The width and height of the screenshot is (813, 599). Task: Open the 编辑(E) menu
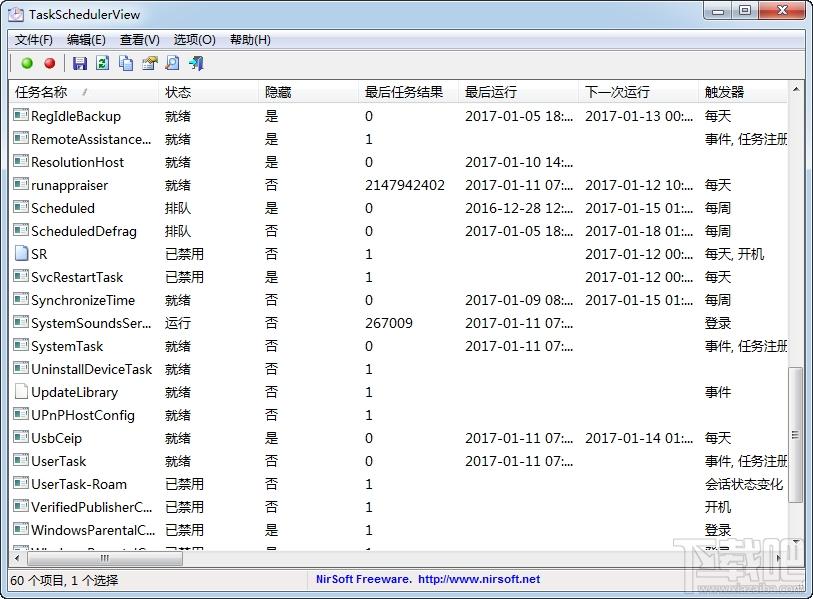point(86,40)
